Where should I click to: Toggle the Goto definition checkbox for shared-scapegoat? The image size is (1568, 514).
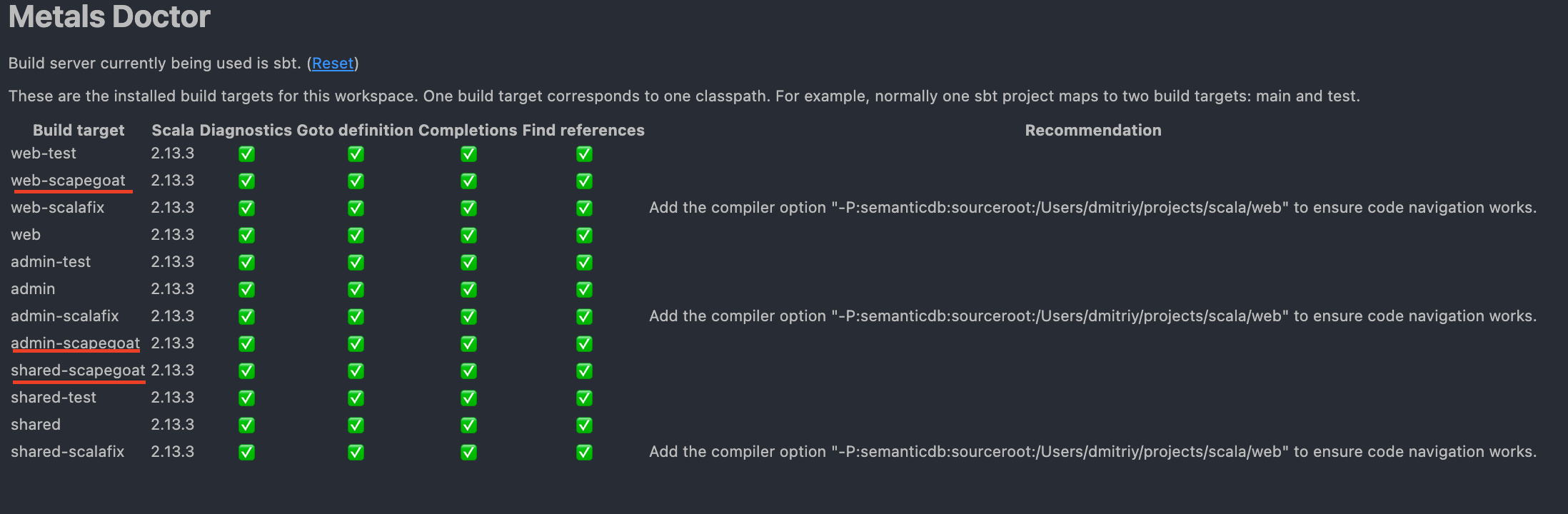(x=356, y=371)
